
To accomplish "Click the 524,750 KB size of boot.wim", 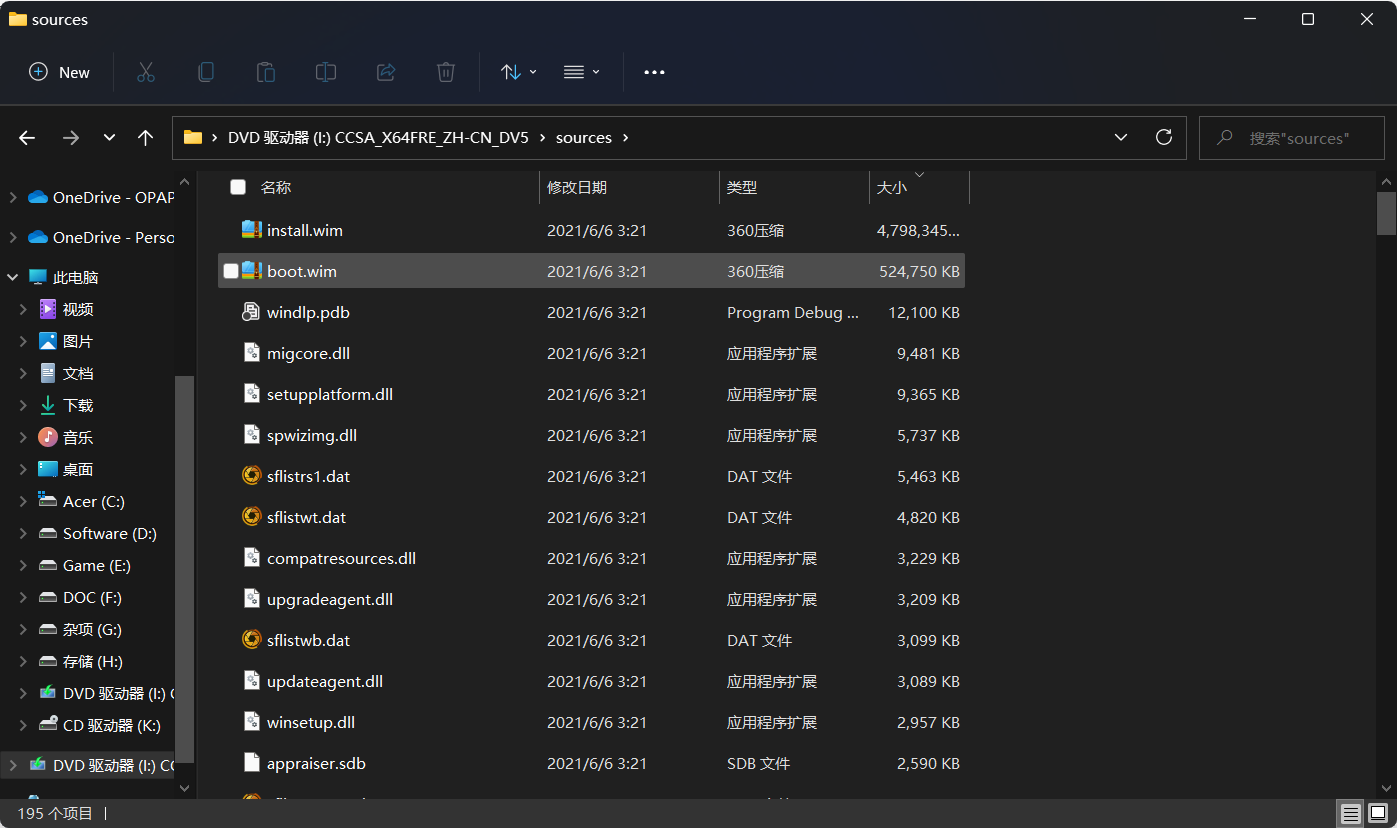I will pyautogui.click(x=919, y=271).
